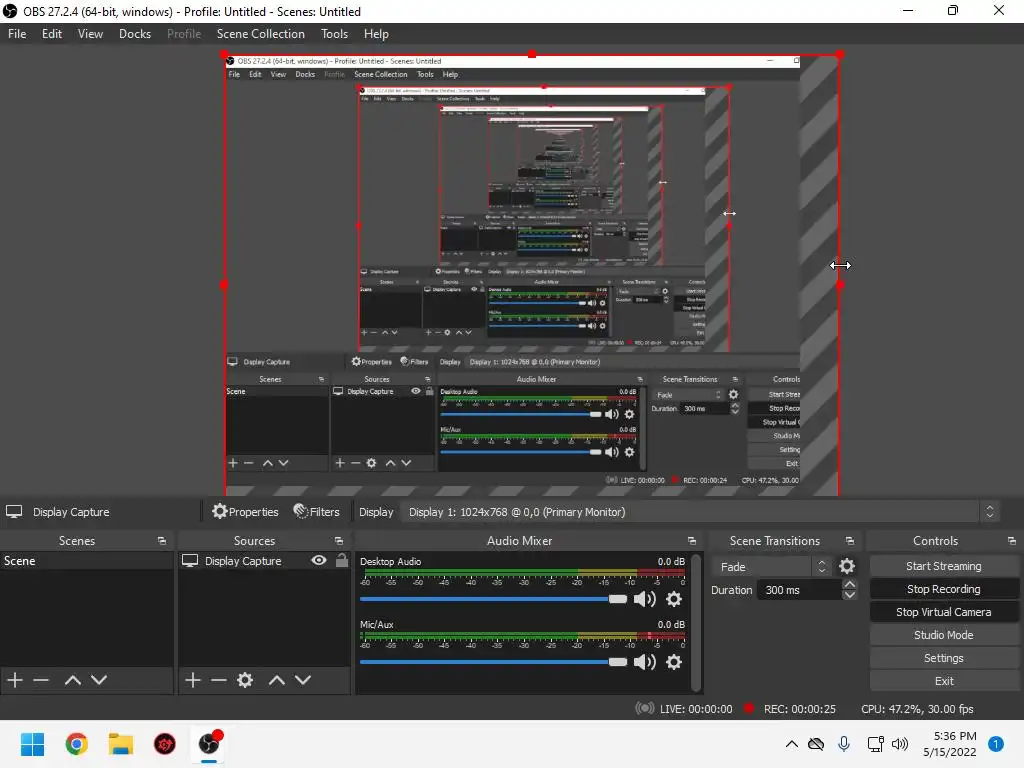Open the File menu
The image size is (1024, 768).
pyautogui.click(x=17, y=34)
